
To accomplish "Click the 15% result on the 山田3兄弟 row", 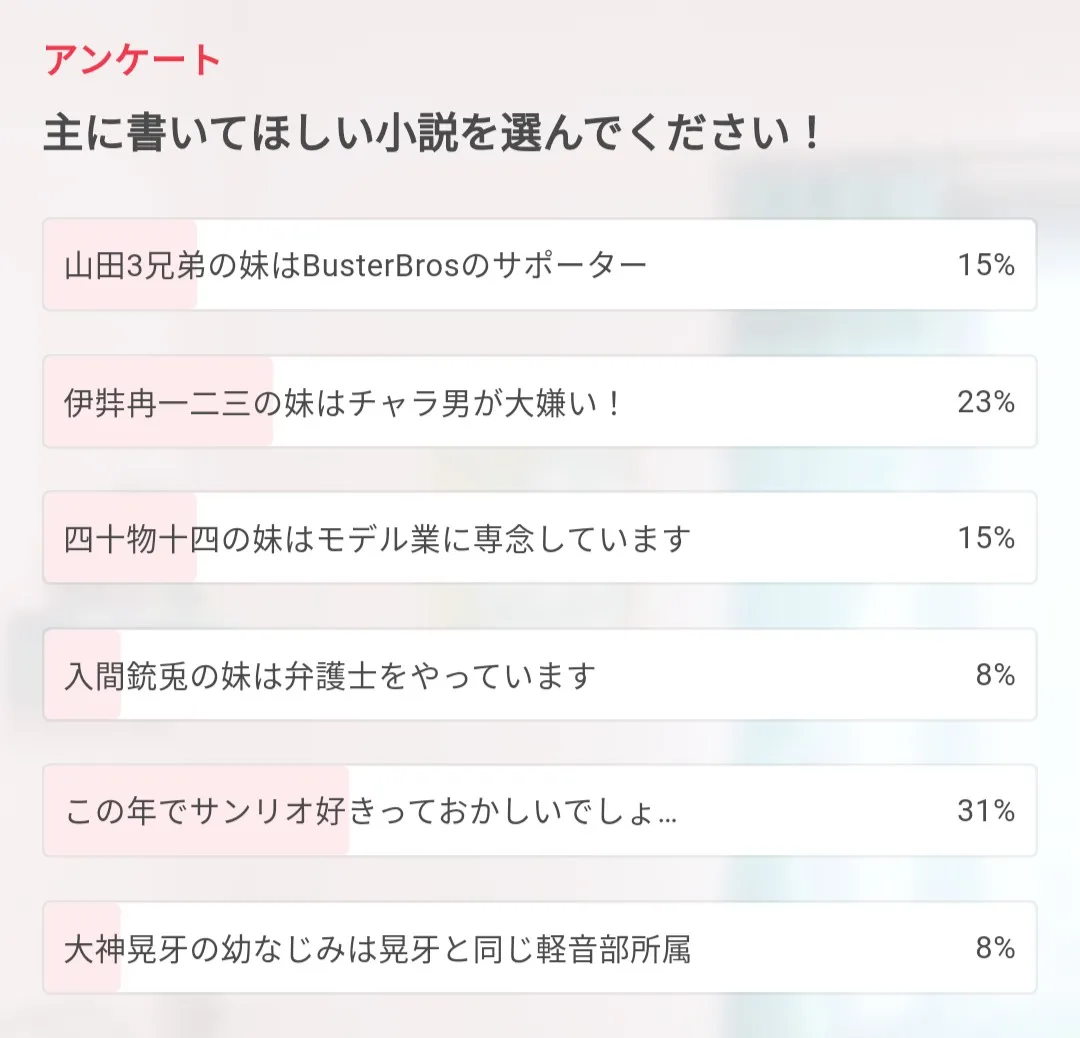I will [986, 265].
